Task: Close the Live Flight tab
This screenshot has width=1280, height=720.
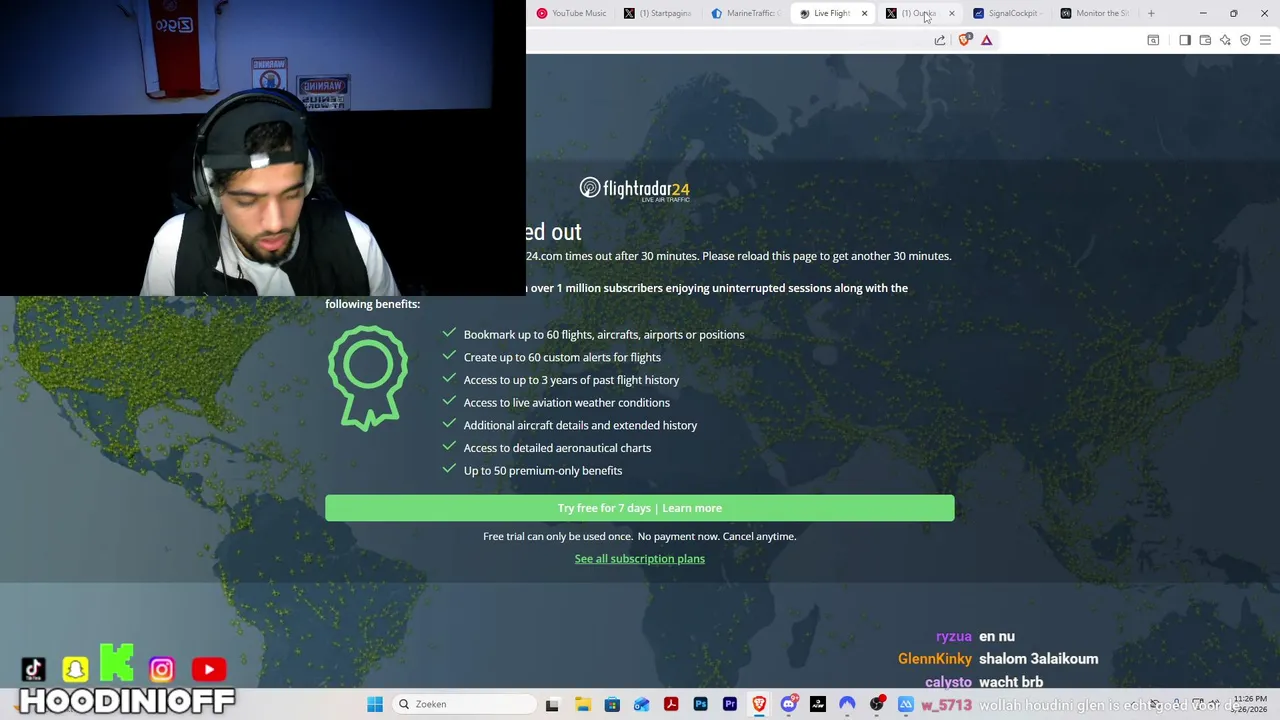Action: 864,13
